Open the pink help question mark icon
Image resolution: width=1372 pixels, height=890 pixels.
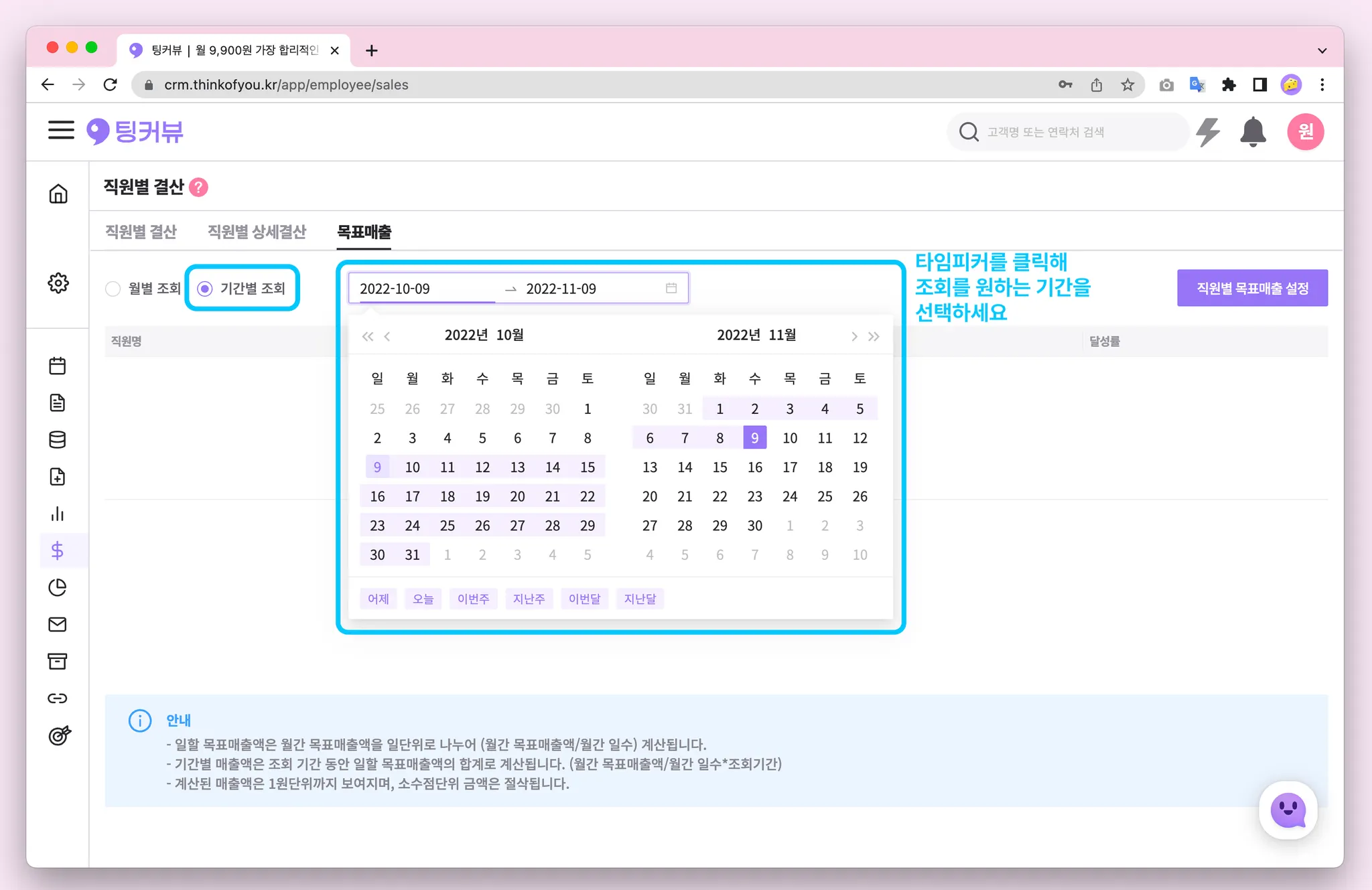(x=199, y=188)
